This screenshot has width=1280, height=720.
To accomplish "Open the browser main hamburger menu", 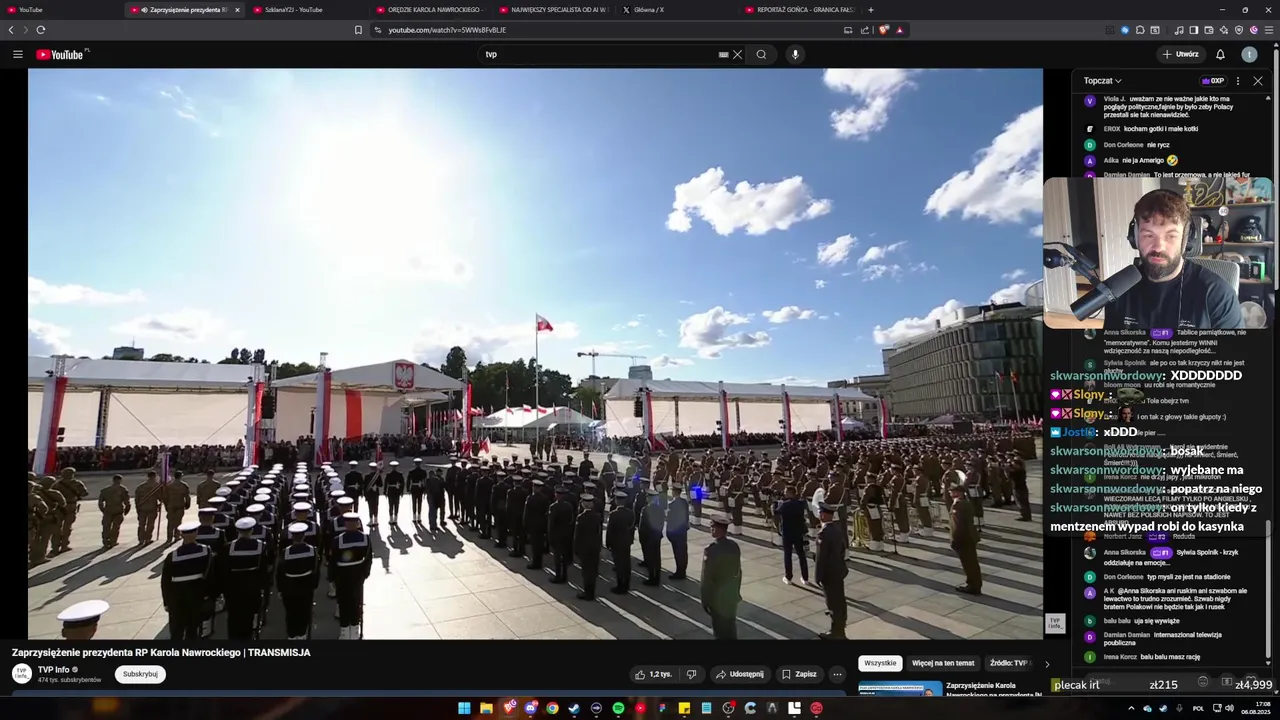I will [x=1270, y=30].
